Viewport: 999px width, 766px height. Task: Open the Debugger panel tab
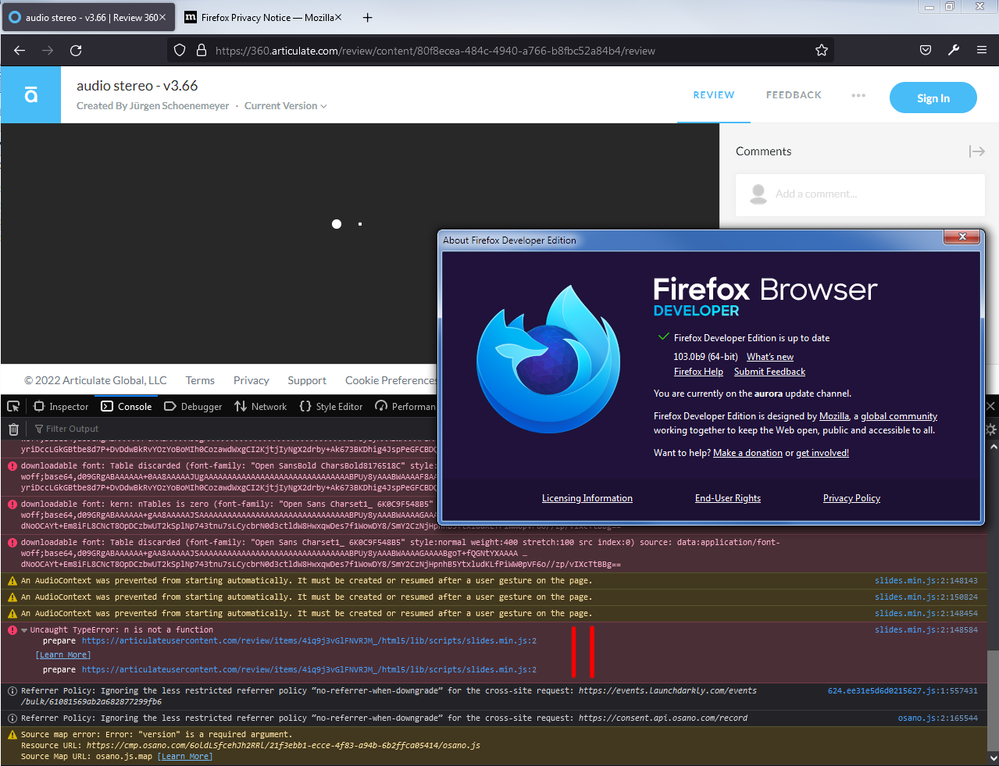[193, 407]
